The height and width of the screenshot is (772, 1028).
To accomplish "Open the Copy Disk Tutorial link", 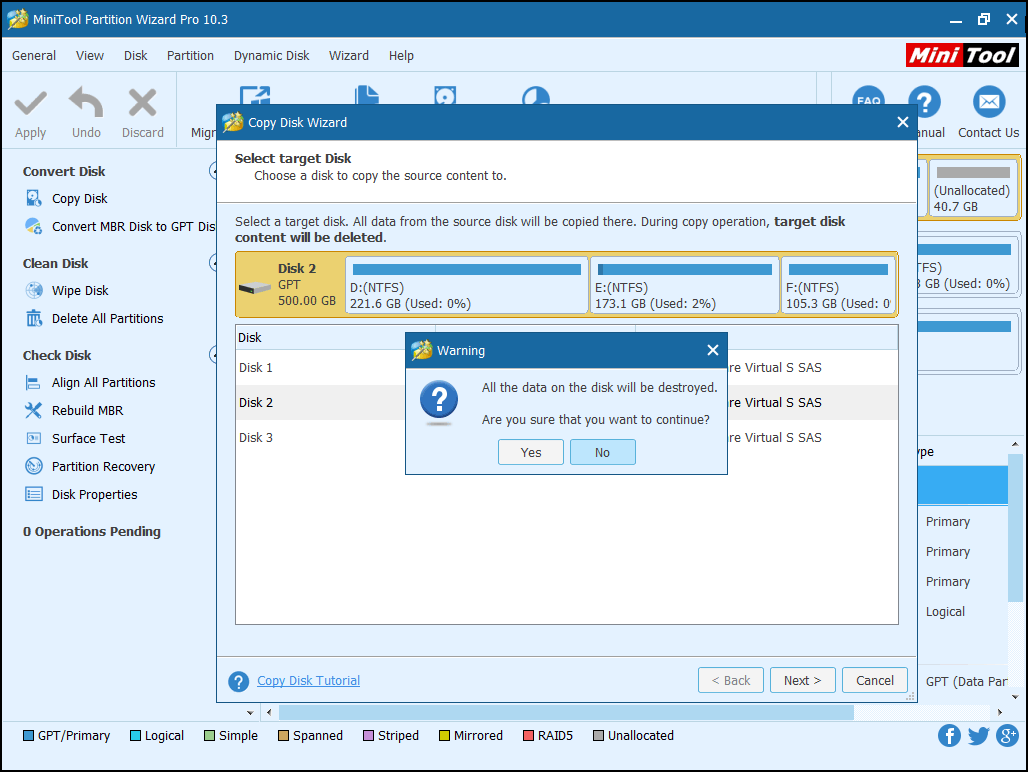I will [x=308, y=681].
